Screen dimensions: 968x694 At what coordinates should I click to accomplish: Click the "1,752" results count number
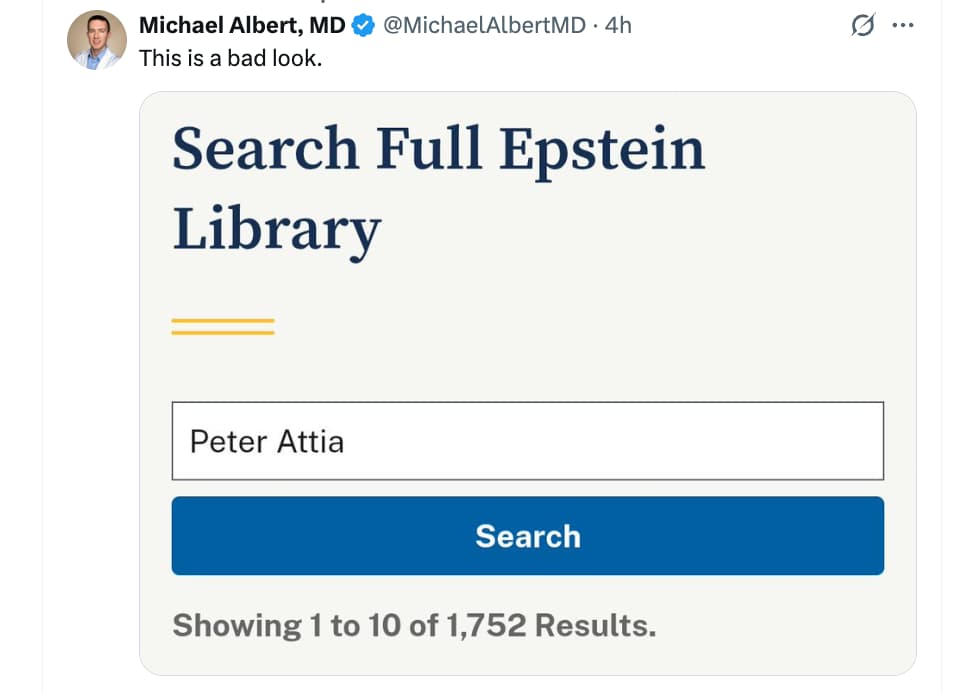487,626
